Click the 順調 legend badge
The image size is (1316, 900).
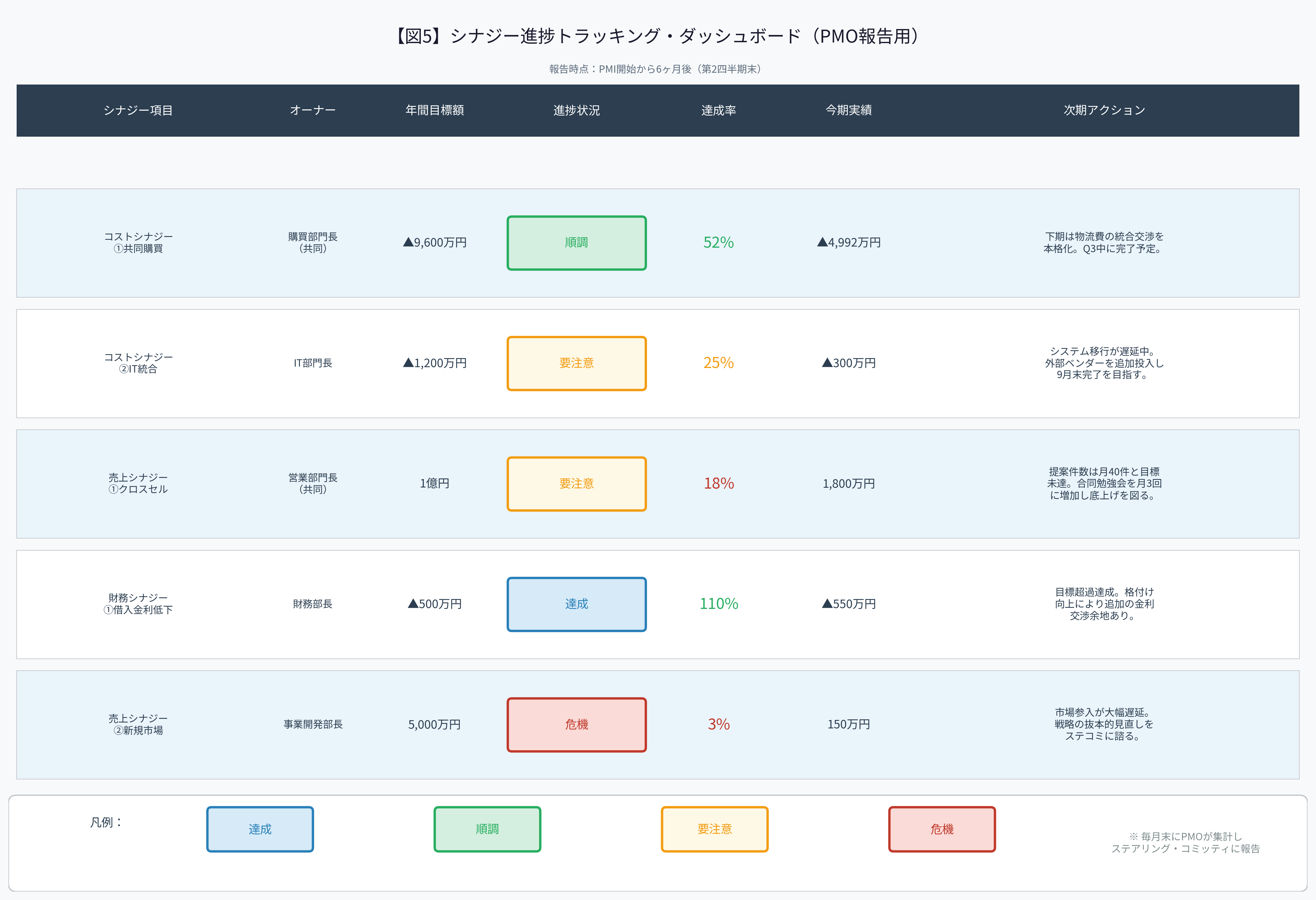[487, 829]
